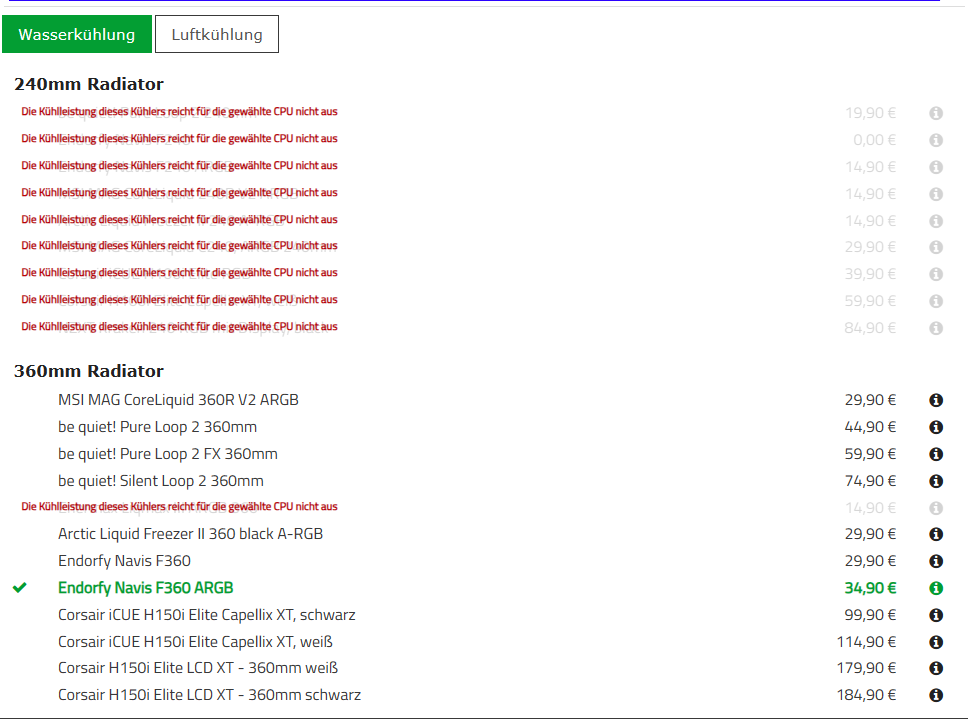Click the greyed 0,00 € price
Viewport: 968px width, 720px height.
click(875, 140)
